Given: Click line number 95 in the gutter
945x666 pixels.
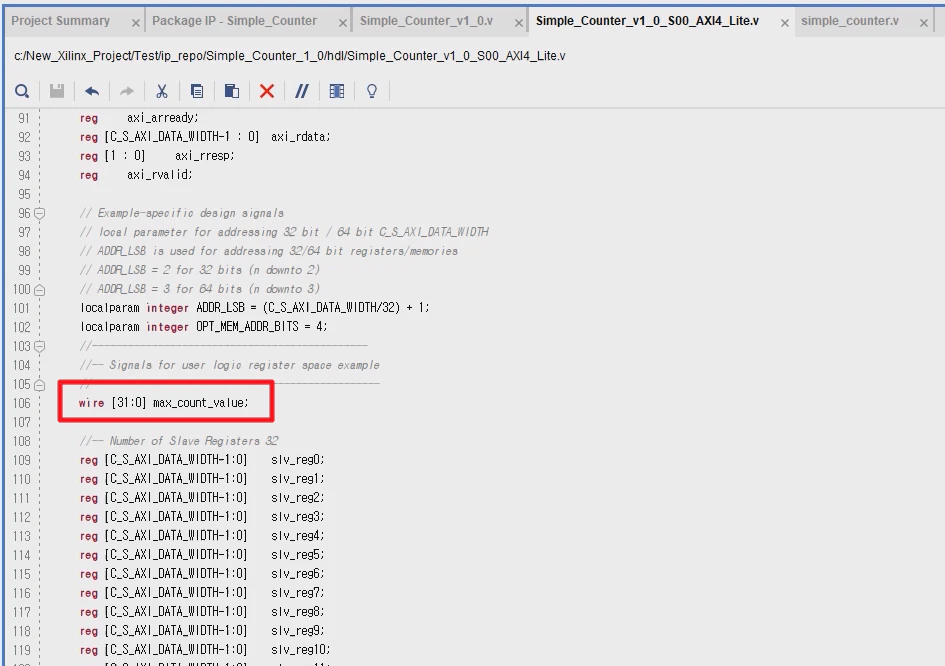Looking at the screenshot, I should [x=24, y=194].
